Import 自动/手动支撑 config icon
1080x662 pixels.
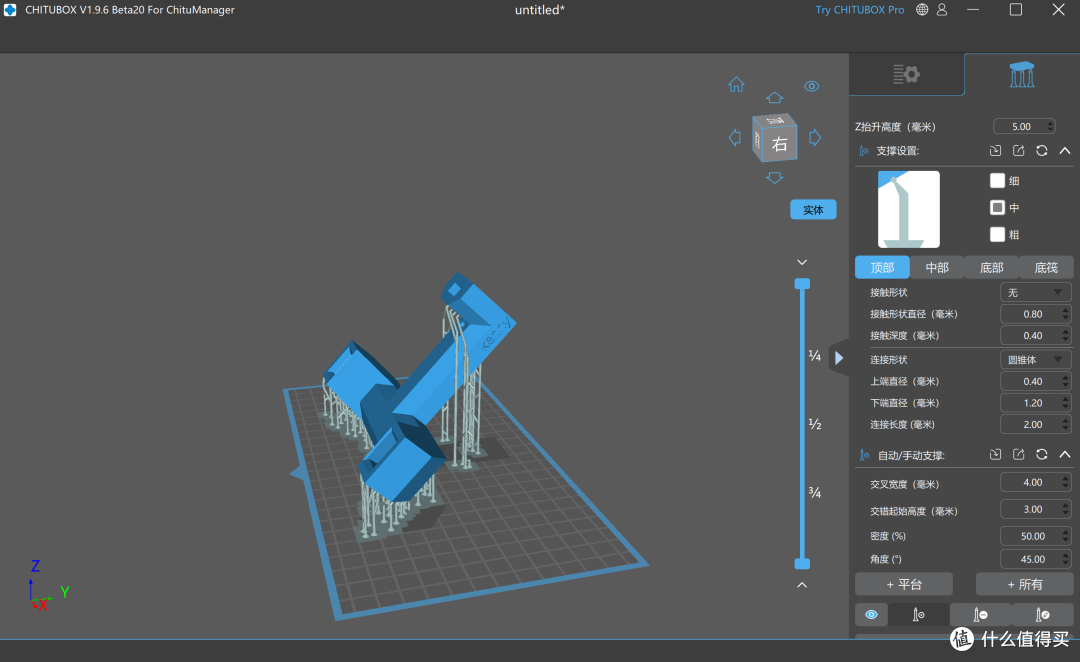tap(995, 455)
